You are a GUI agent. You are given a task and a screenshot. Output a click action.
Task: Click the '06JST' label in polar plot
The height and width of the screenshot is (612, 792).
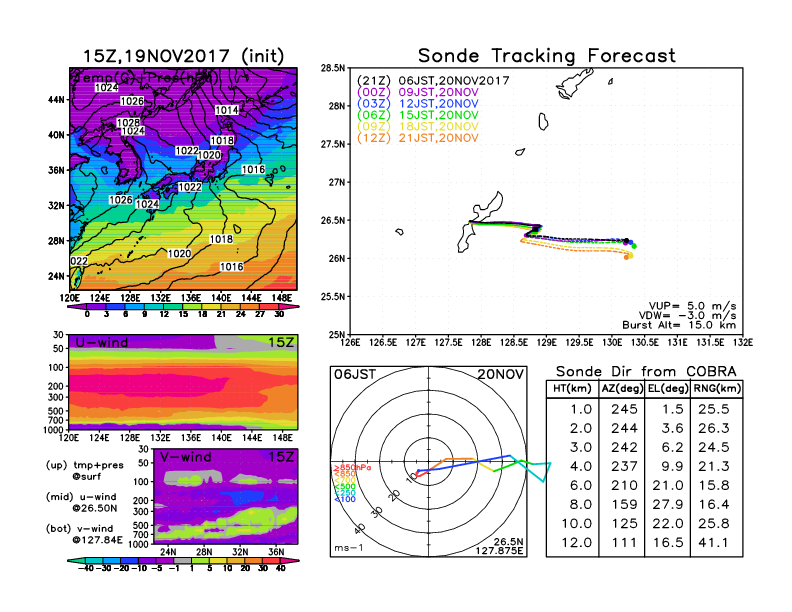(x=355, y=375)
